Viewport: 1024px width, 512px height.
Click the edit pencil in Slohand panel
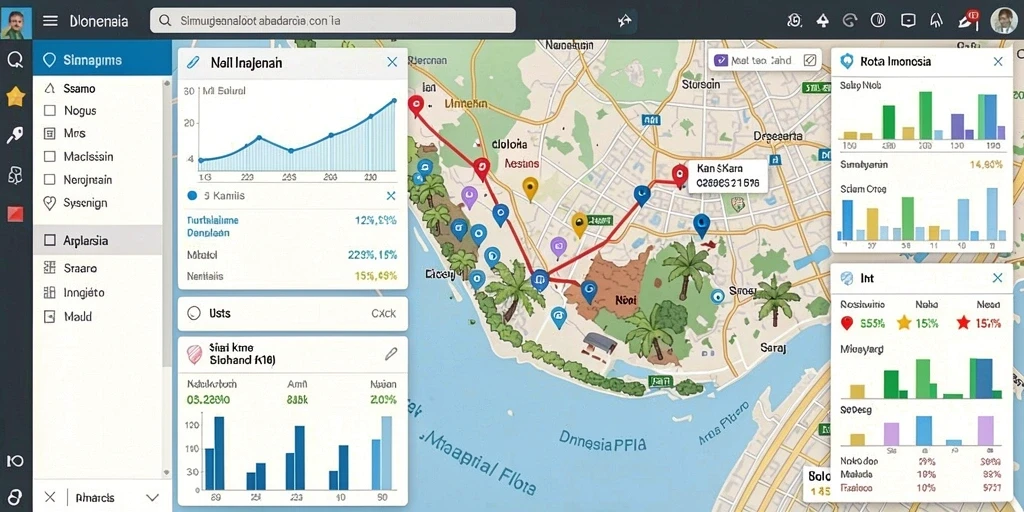click(391, 354)
